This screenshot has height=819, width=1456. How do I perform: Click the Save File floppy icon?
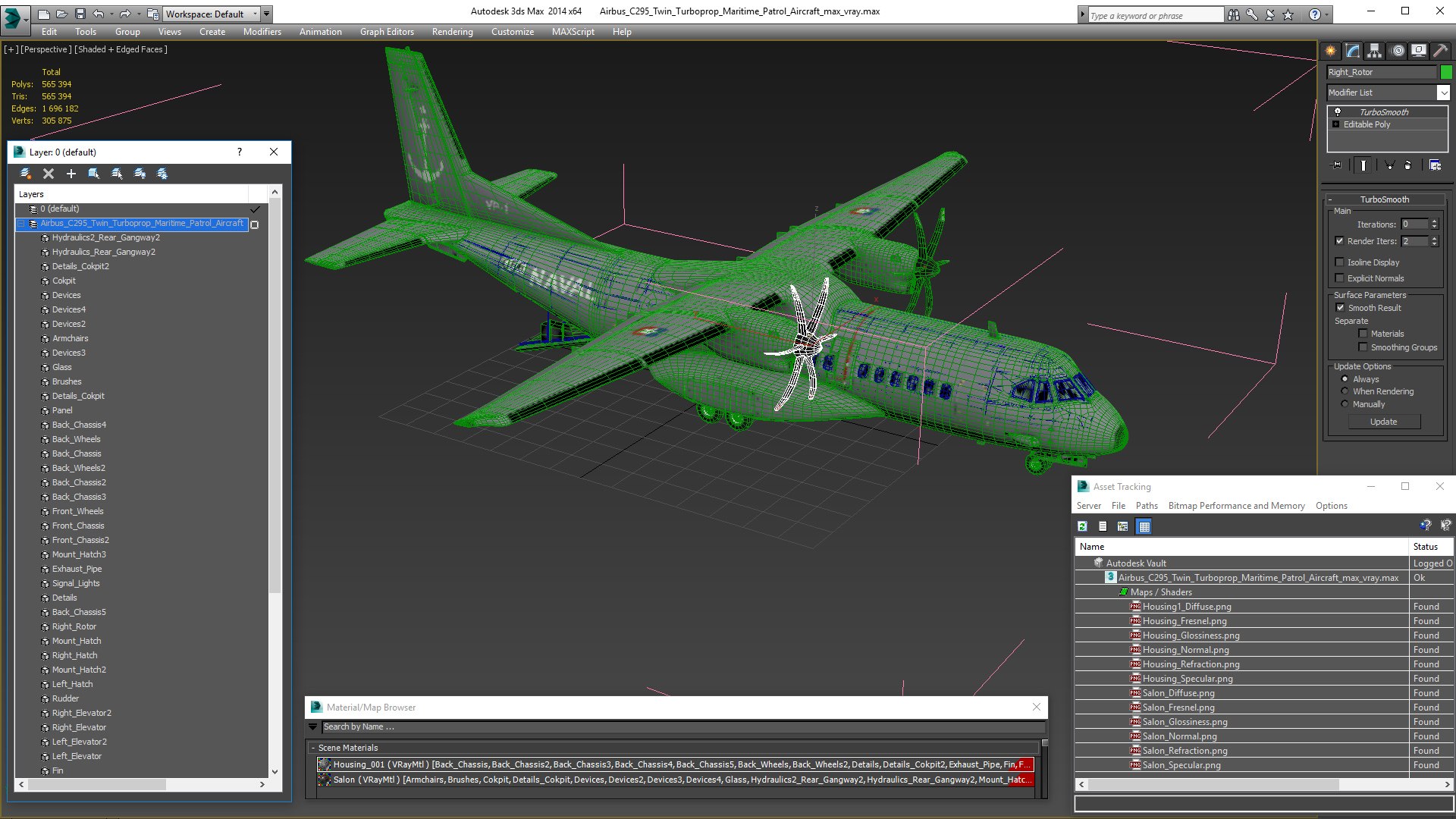tap(80, 14)
